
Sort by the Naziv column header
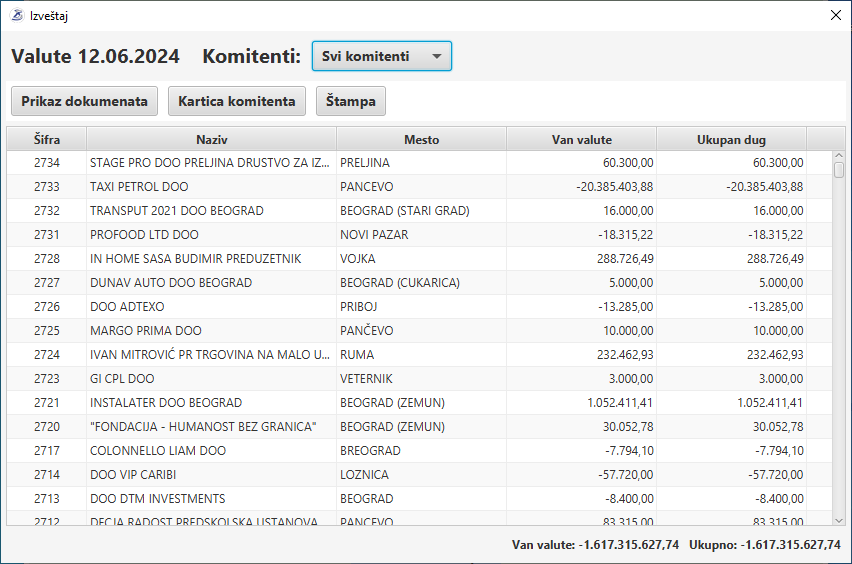(x=211, y=139)
